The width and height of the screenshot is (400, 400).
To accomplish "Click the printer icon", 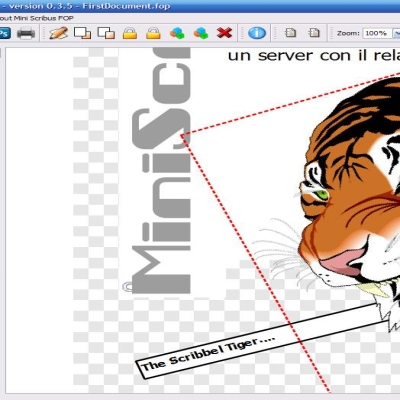I will tap(26, 33).
